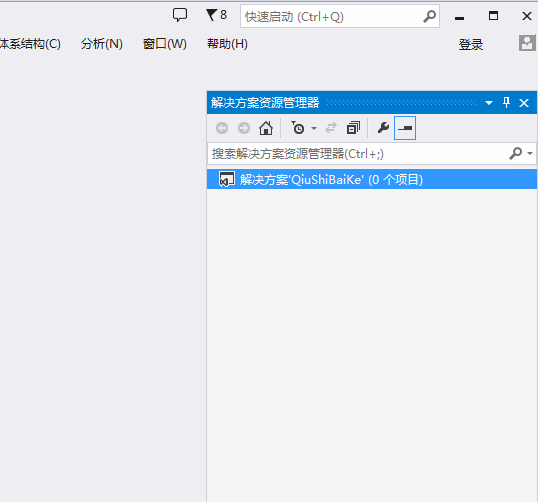
Task: Open the 体系结构(C) menu
Action: [30, 44]
